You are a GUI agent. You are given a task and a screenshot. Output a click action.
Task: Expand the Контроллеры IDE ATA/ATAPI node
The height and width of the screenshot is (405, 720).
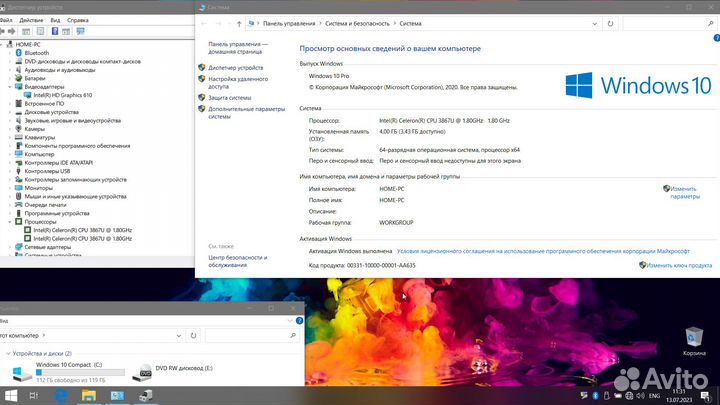pos(10,163)
